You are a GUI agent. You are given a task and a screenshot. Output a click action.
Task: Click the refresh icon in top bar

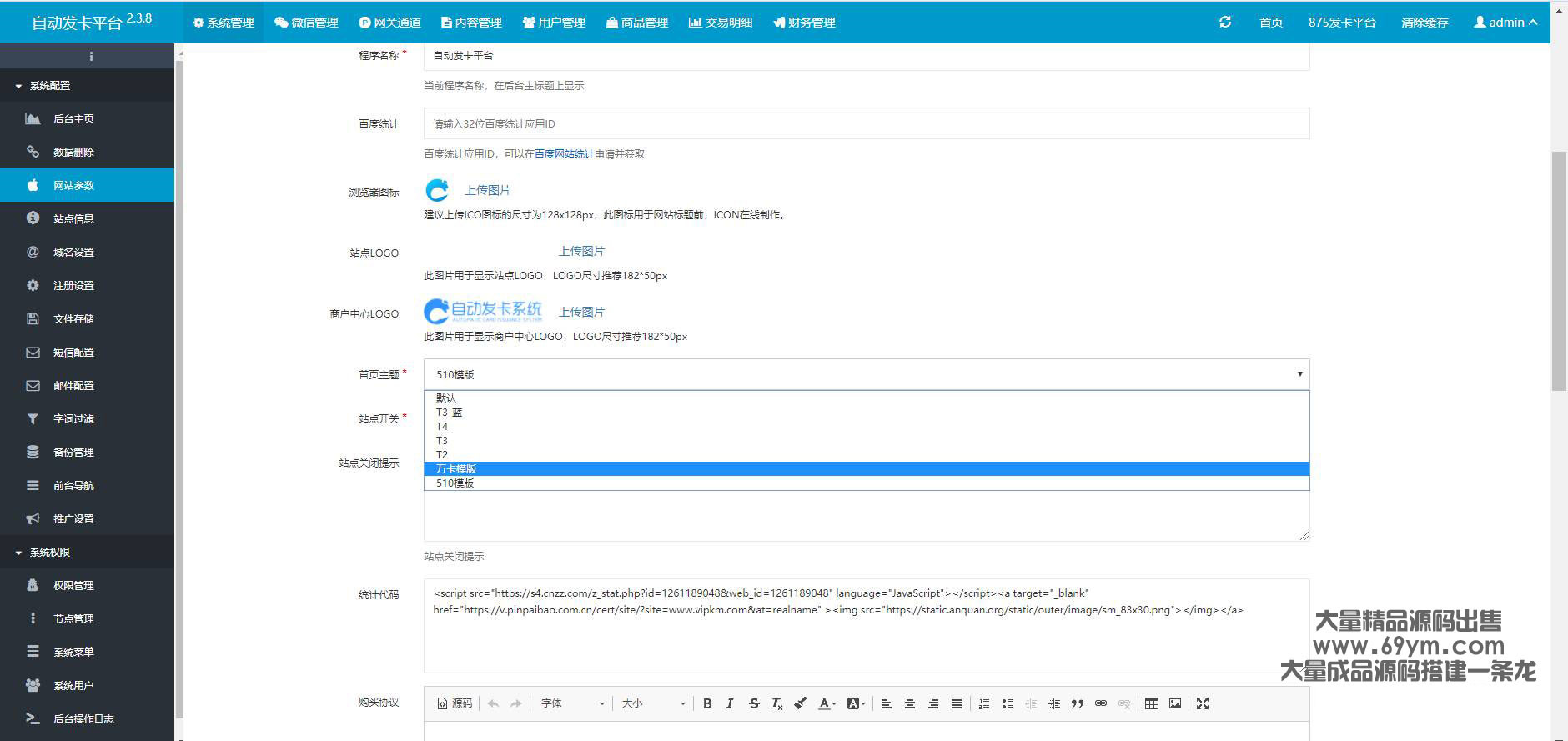pos(1225,22)
